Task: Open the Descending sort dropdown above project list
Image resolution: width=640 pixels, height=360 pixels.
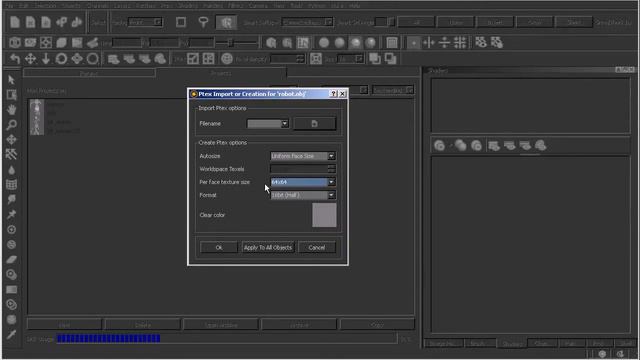Action: coord(393,90)
